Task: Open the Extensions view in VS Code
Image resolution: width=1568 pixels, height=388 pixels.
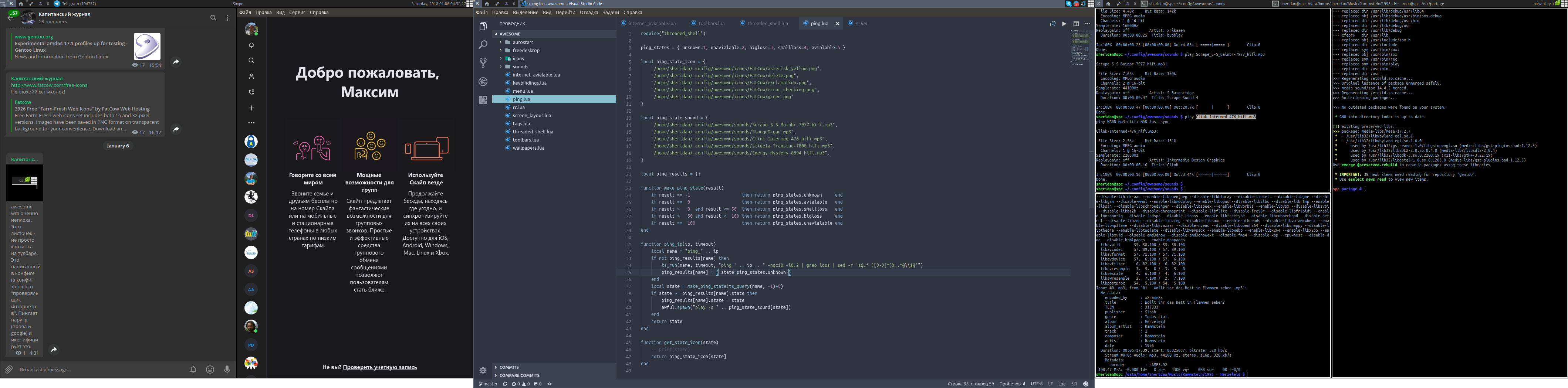Action: coord(483,100)
